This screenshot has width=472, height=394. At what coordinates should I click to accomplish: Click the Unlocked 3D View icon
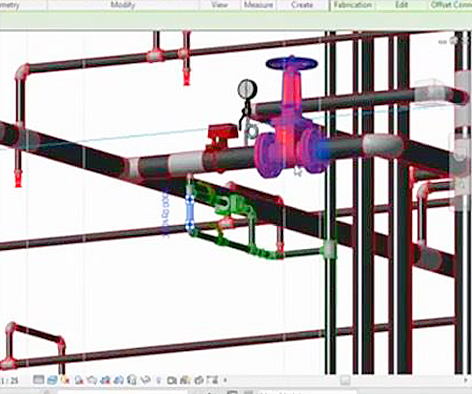point(132,380)
